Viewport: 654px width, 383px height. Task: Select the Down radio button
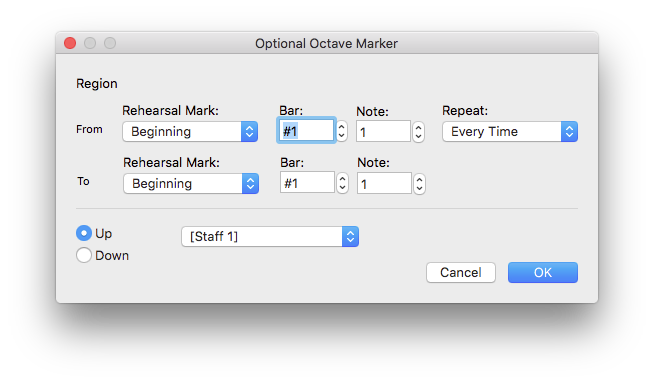[84, 255]
